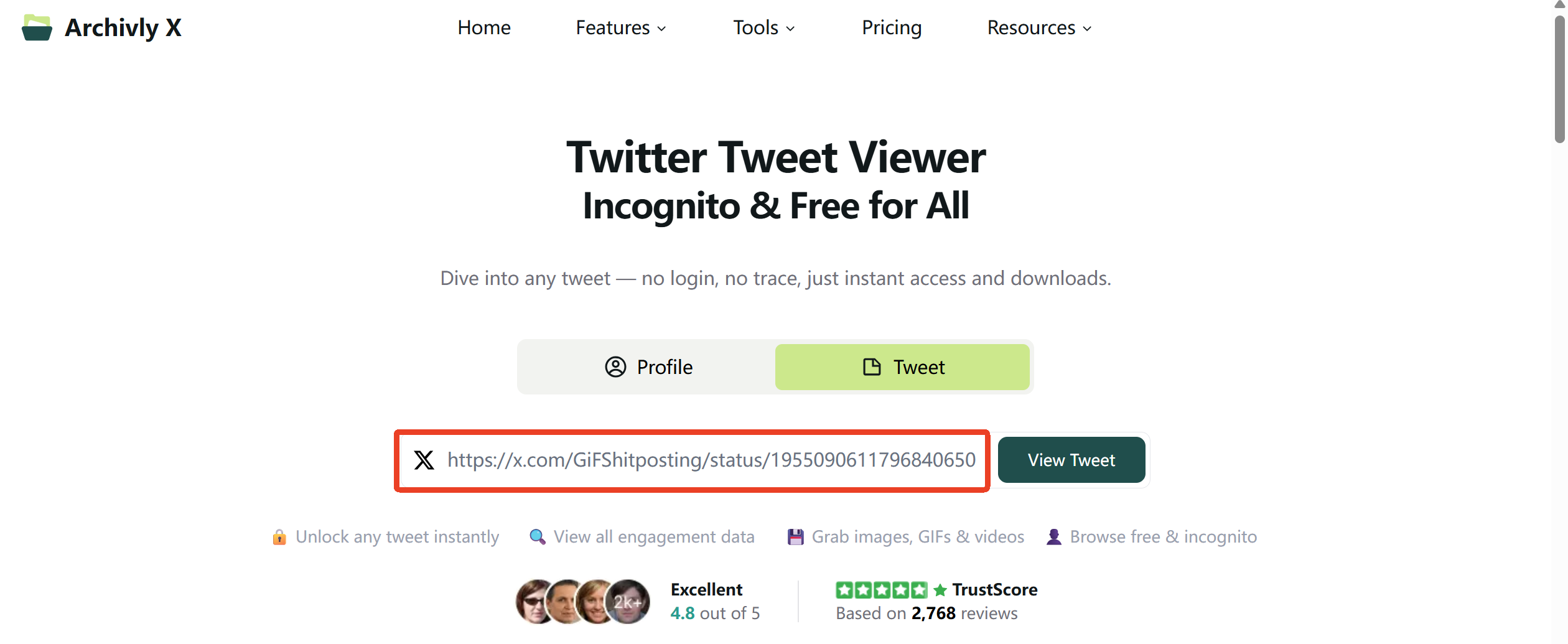This screenshot has width=1568, height=644.
Task: Switch the viewer mode to Profile
Action: coord(648,367)
